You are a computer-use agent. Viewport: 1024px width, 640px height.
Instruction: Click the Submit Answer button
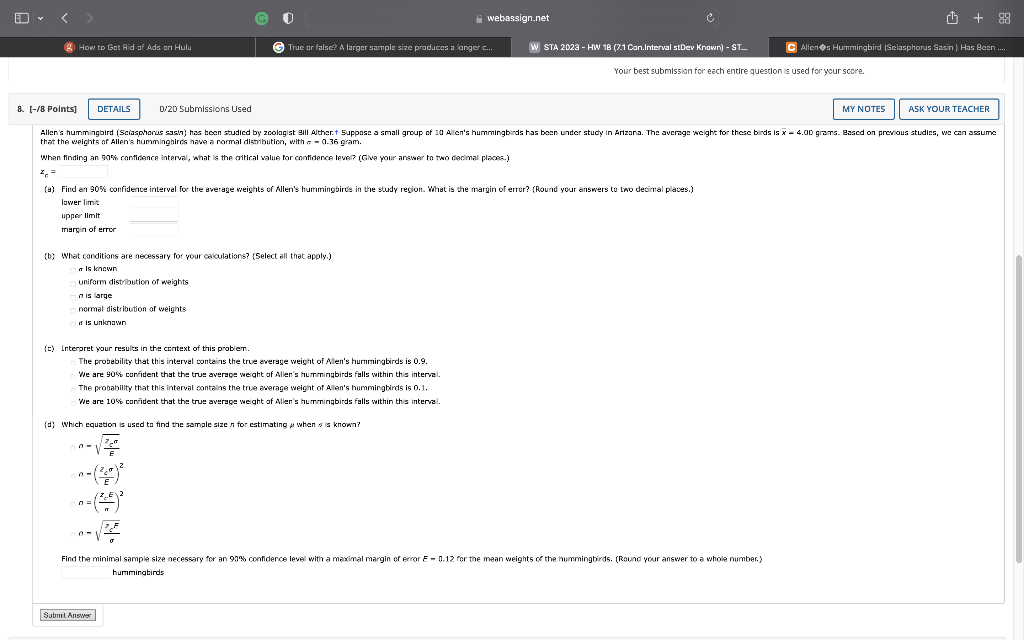tap(67, 615)
